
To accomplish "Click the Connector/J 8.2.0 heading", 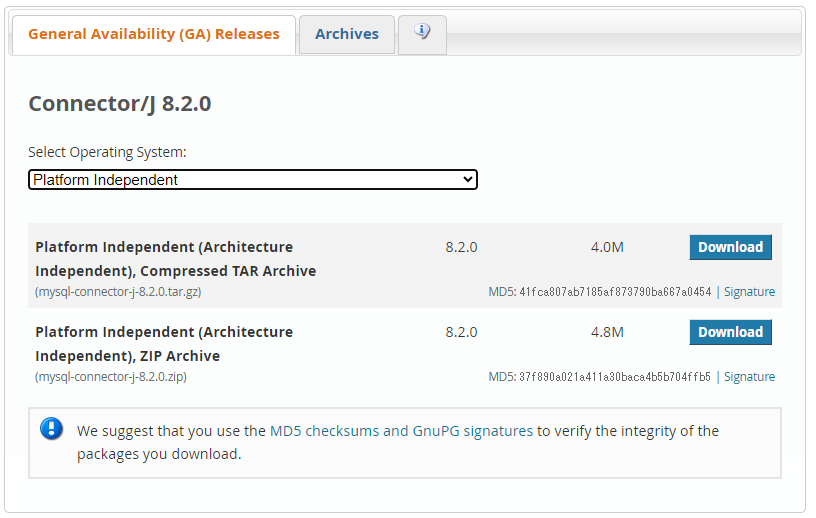I will tap(120, 104).
